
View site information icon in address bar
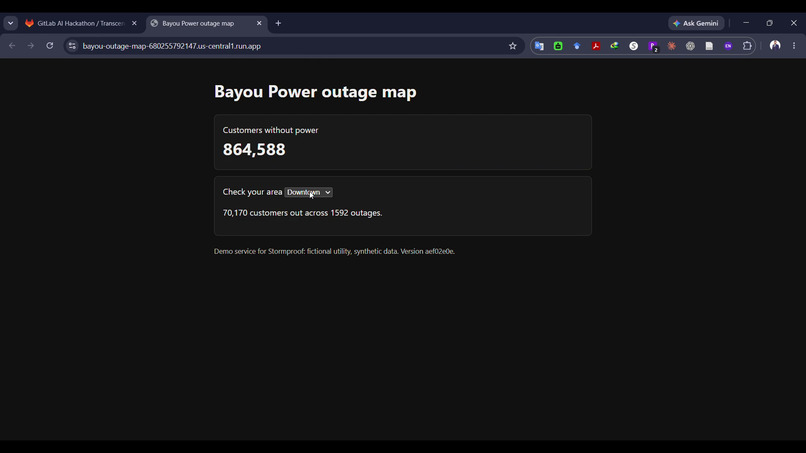(x=72, y=46)
